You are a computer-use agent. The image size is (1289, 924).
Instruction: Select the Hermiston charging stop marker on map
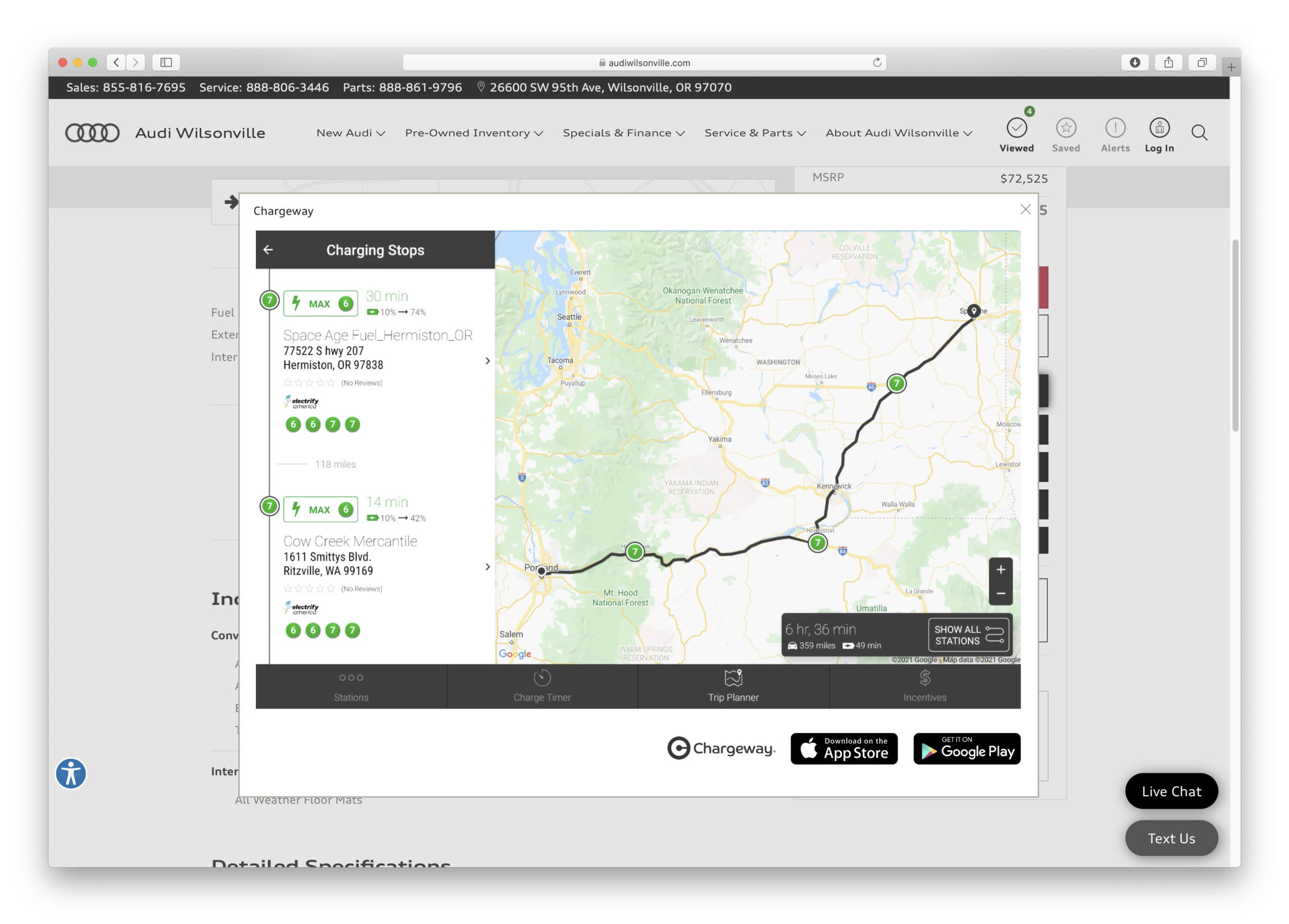[817, 543]
